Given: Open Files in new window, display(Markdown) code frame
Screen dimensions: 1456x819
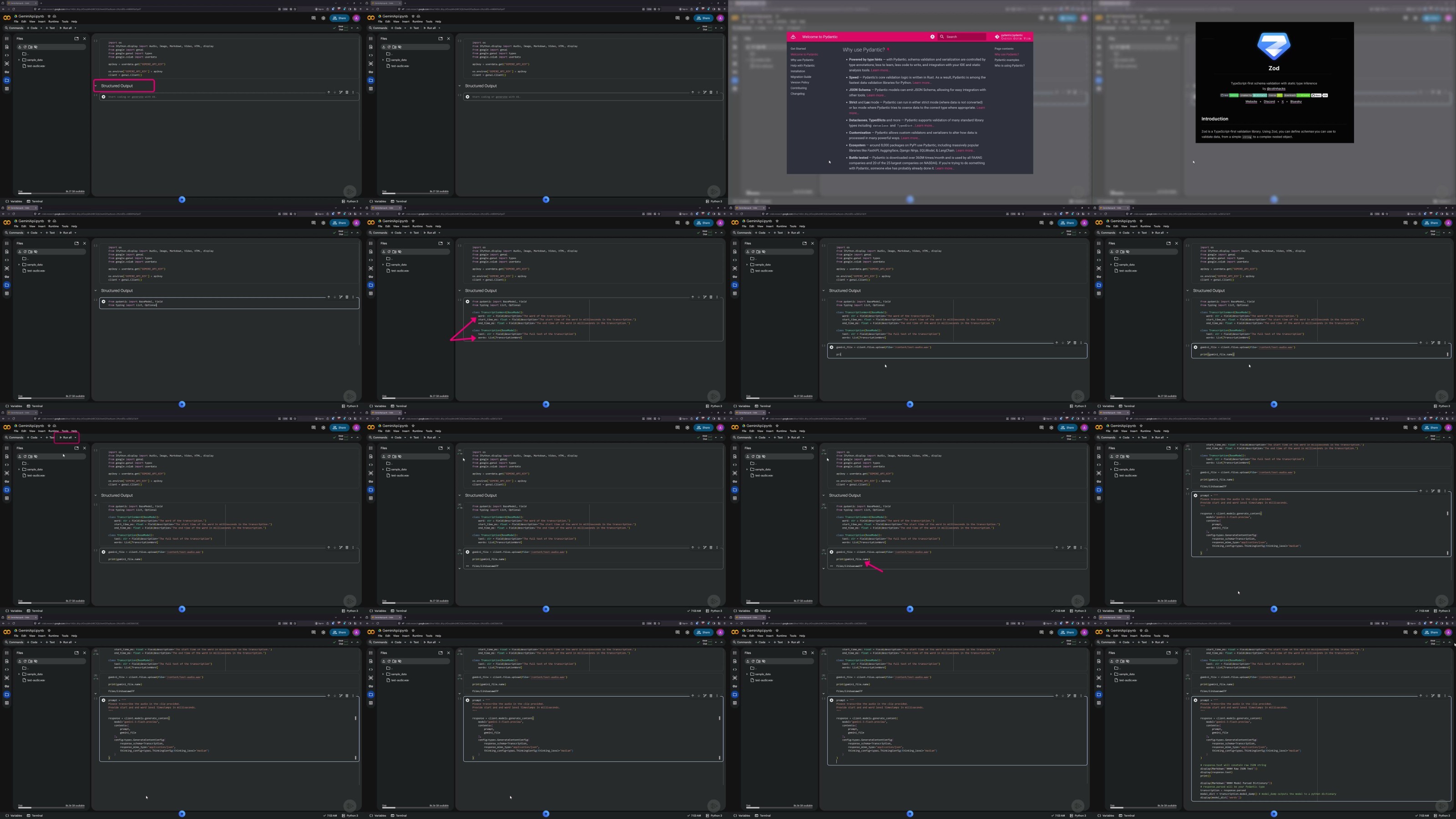Looking at the screenshot, I should pos(1168,653).
